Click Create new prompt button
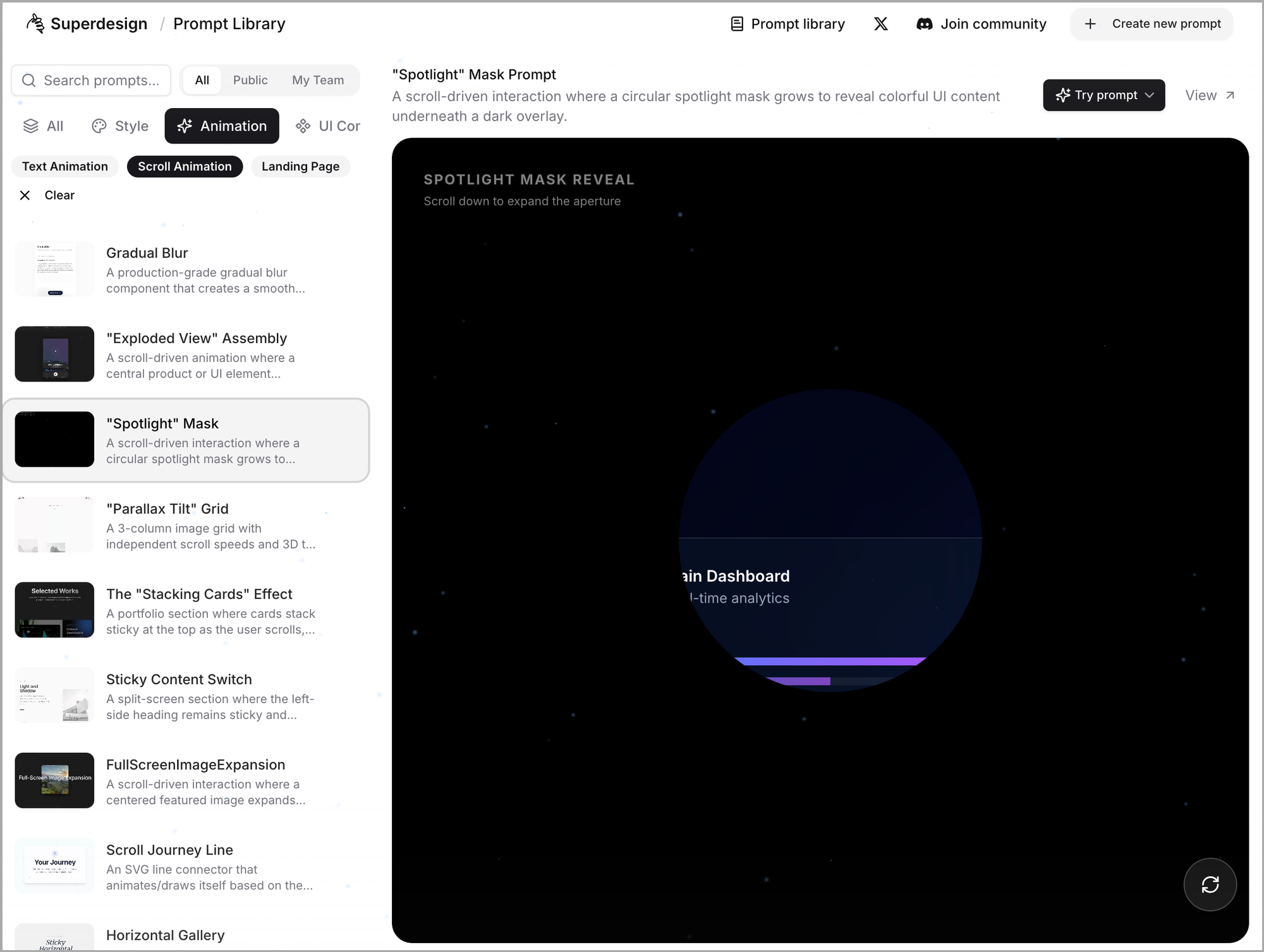The width and height of the screenshot is (1264, 952). click(x=1152, y=24)
